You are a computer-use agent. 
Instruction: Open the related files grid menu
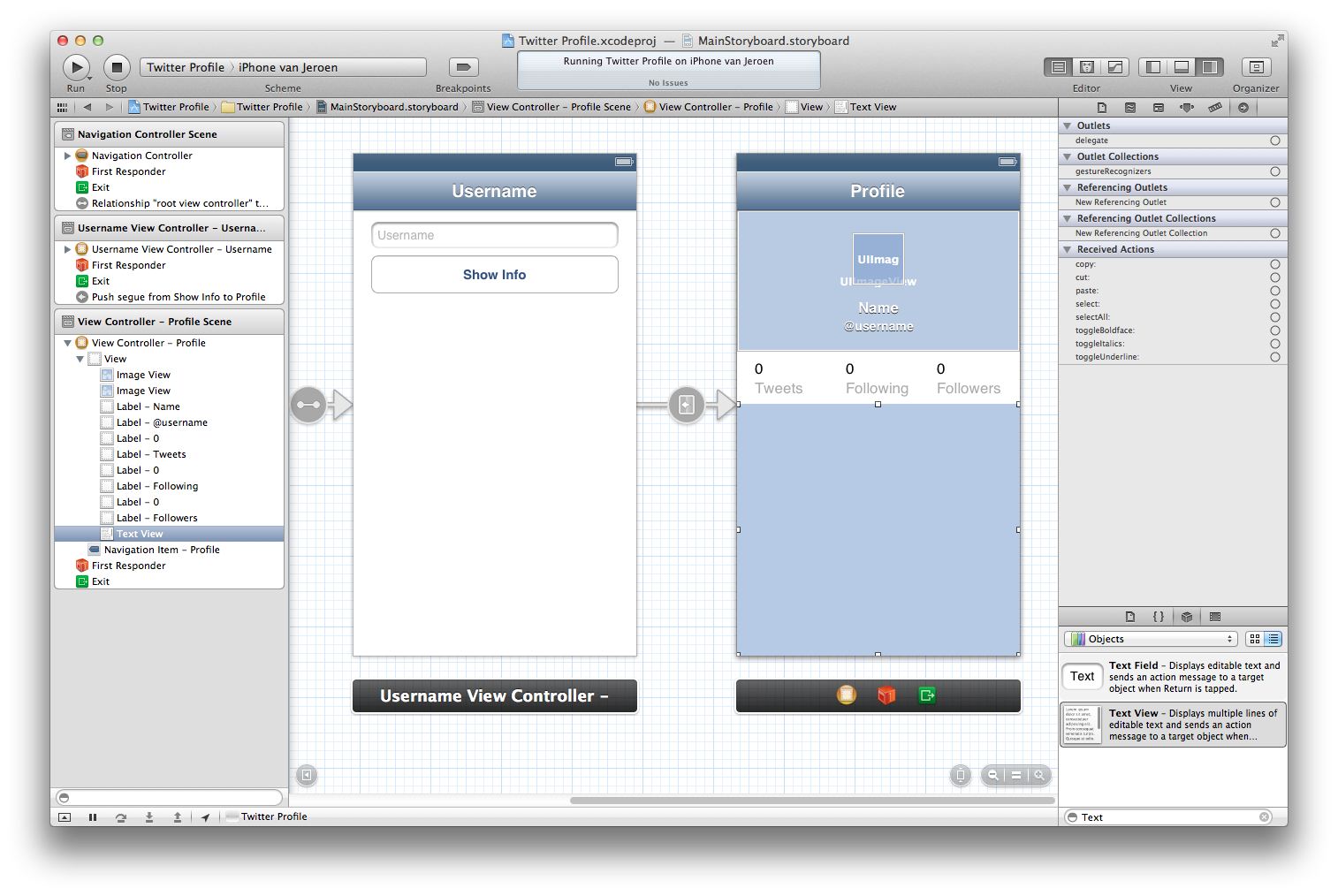click(x=62, y=107)
